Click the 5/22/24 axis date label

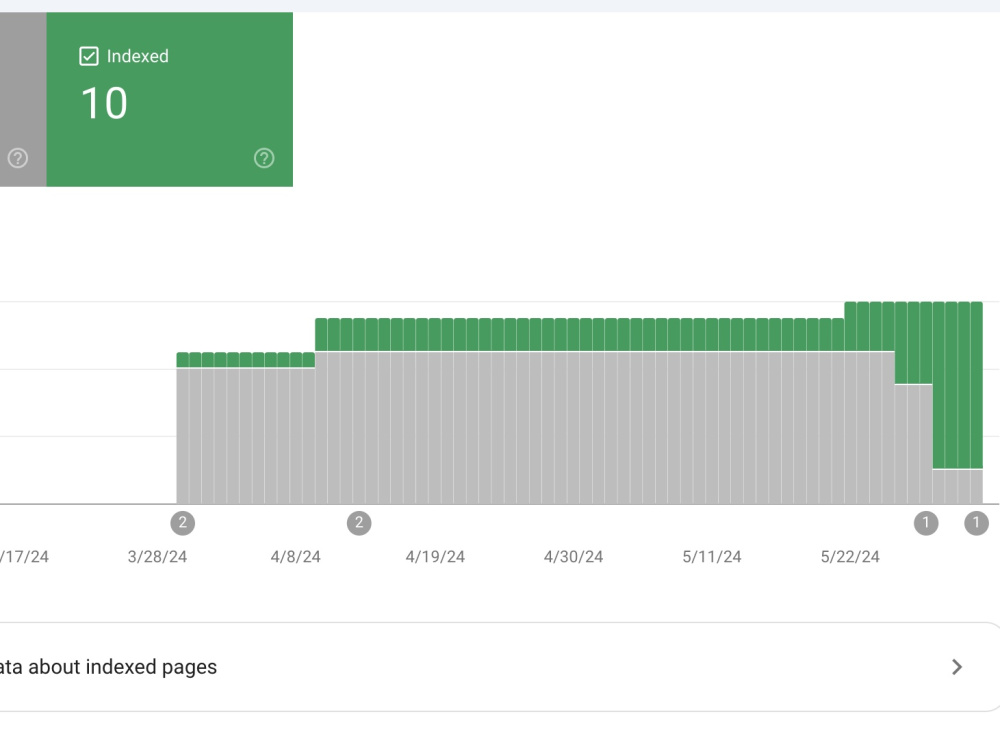[x=850, y=557]
